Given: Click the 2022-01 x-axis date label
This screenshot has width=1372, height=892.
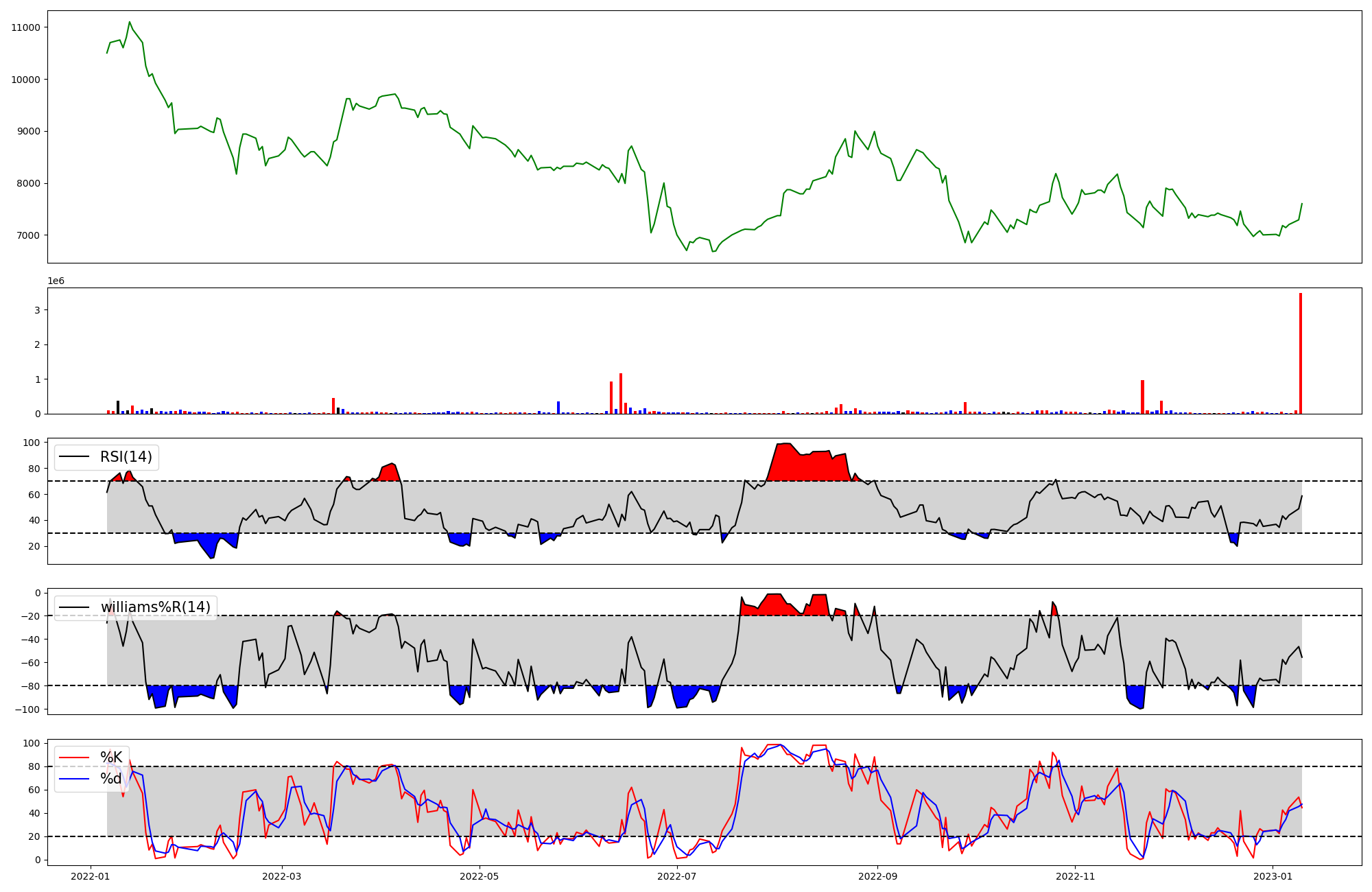Looking at the screenshot, I should pyautogui.click(x=91, y=876).
